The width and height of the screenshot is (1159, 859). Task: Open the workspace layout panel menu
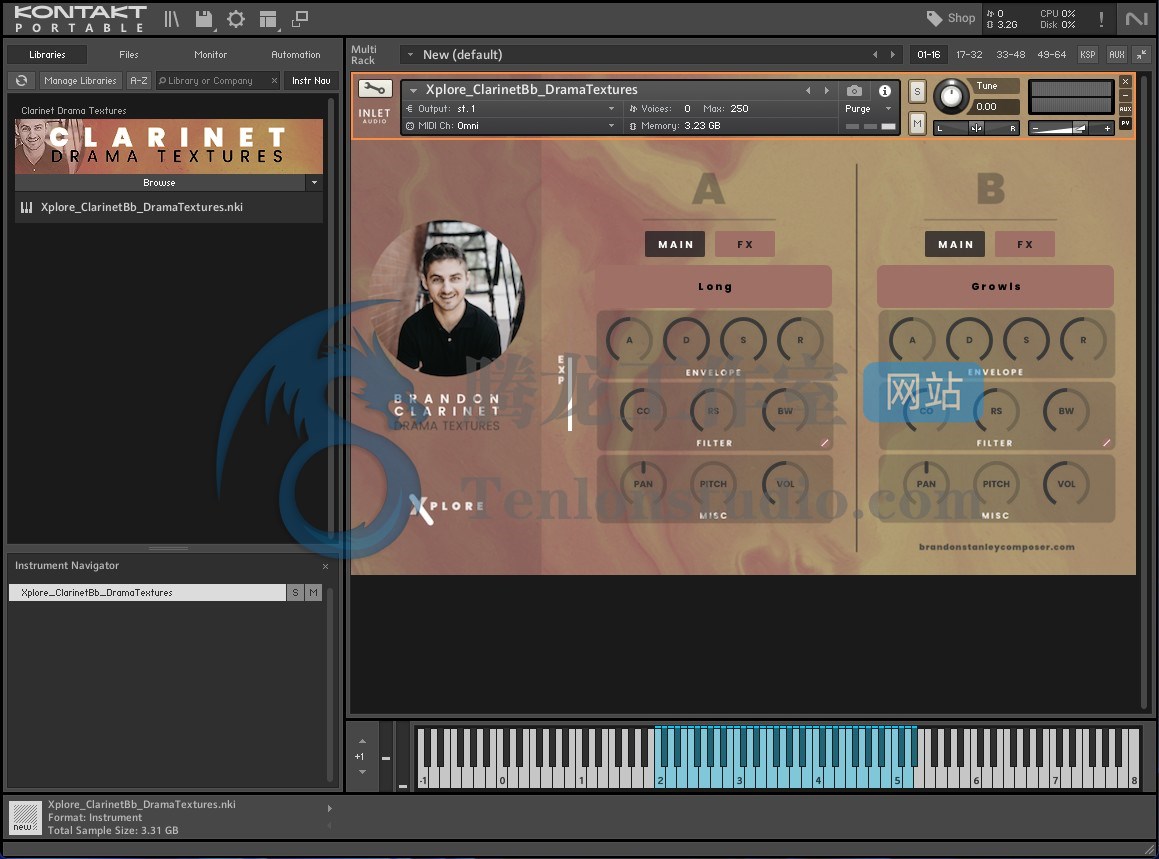(x=268, y=18)
